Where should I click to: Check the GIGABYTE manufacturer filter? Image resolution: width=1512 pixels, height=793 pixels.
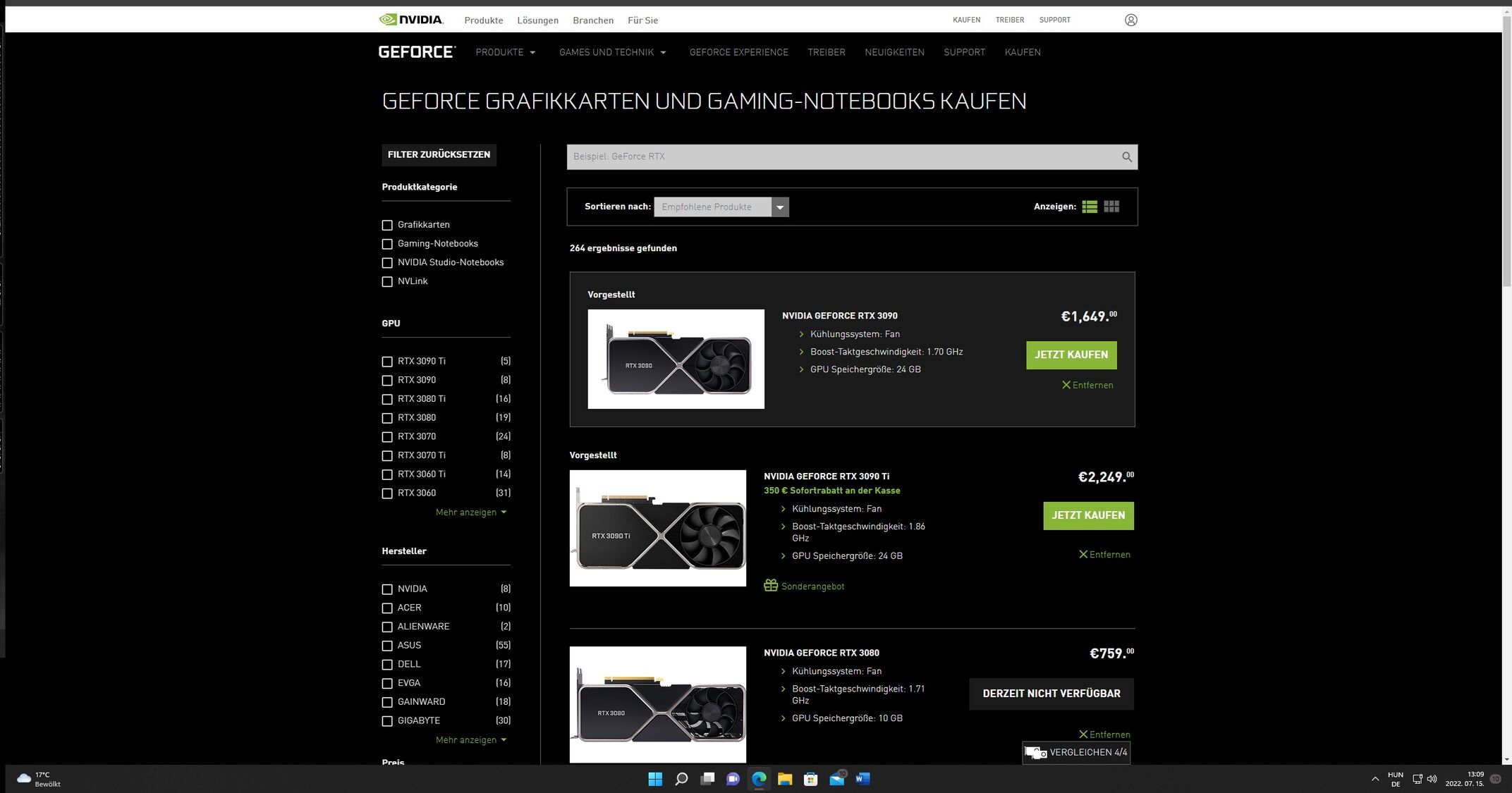point(387,721)
